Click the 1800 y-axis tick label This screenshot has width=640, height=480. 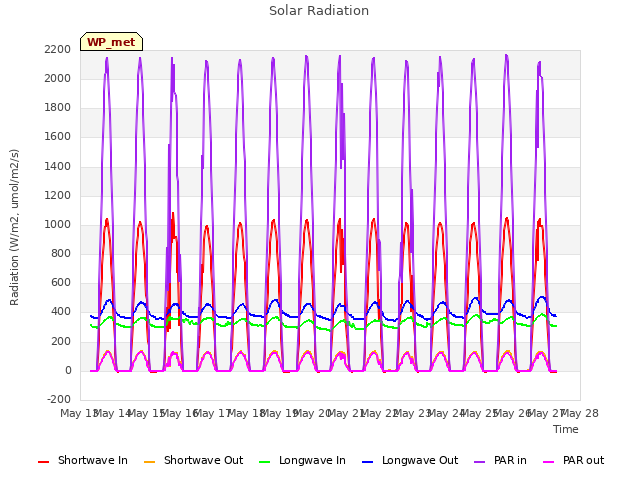(58, 108)
